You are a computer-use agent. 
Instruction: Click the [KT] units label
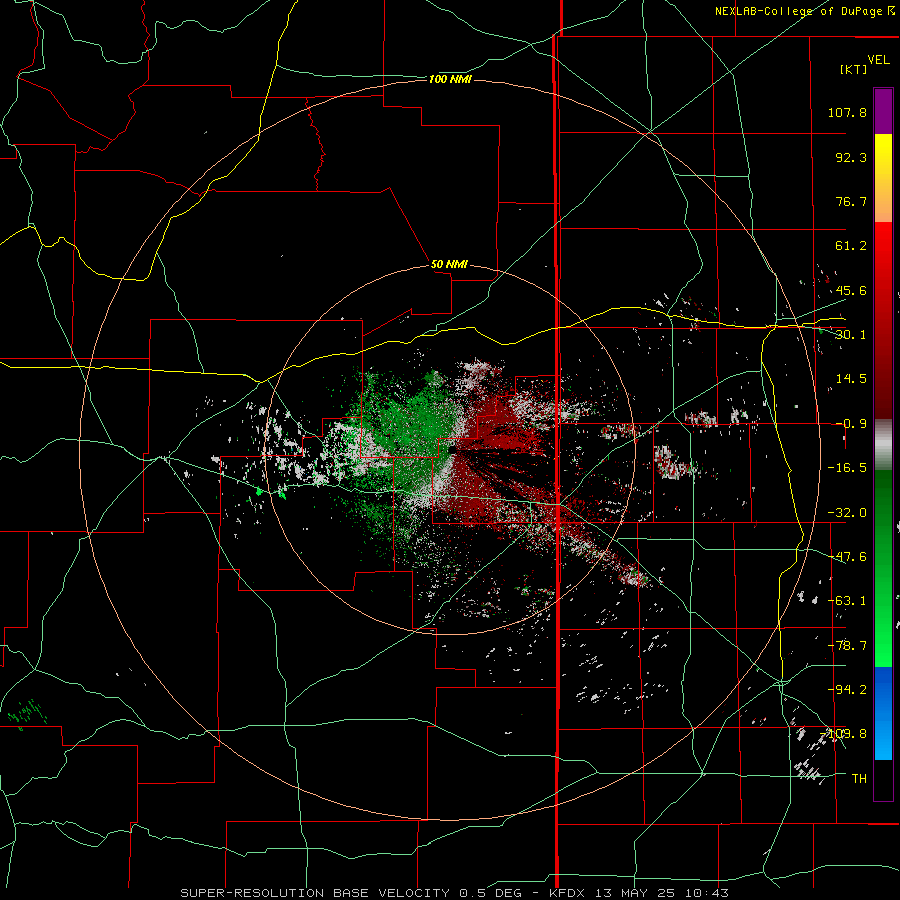point(853,69)
